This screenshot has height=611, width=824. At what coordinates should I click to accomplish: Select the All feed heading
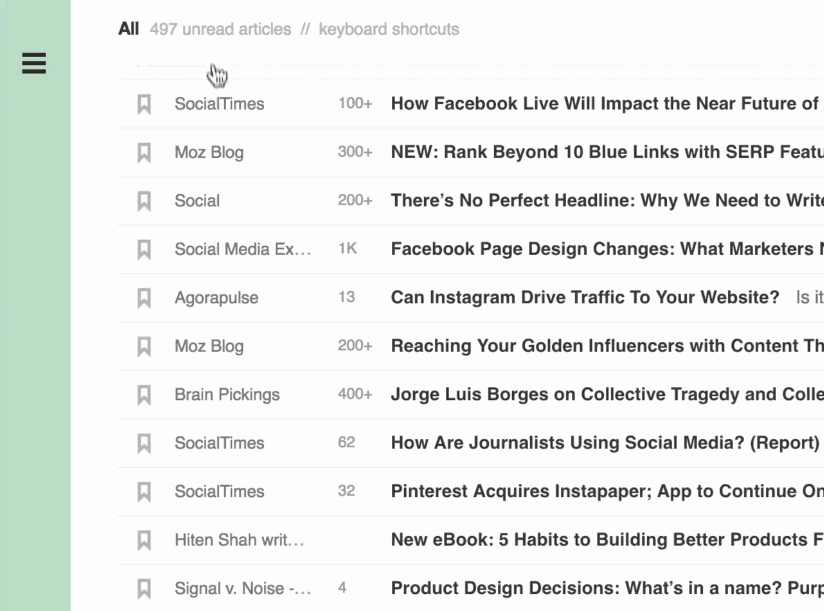point(129,29)
